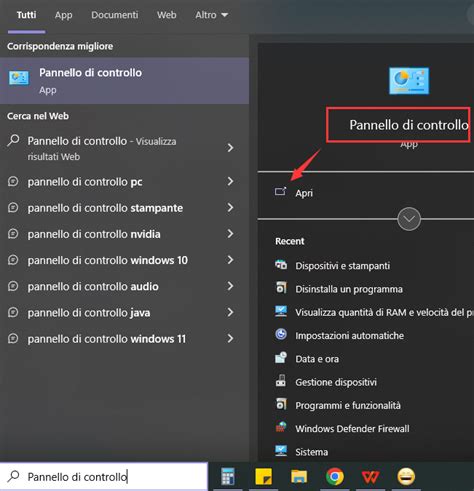The width and height of the screenshot is (474, 491).
Task: Open Dispositivi e stampanti recent item
Action: point(343,266)
